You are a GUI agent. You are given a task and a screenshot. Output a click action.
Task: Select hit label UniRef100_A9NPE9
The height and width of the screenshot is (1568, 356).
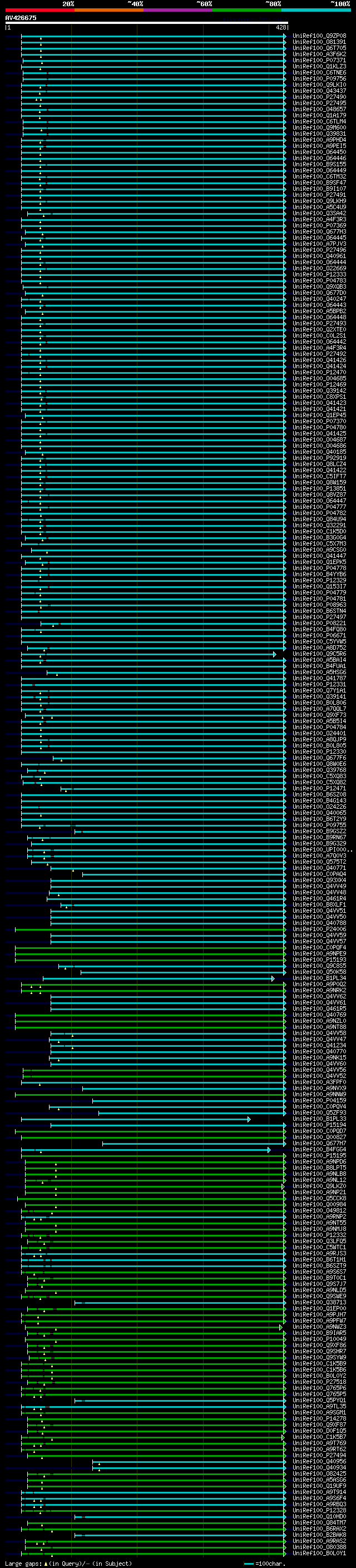coord(319,953)
